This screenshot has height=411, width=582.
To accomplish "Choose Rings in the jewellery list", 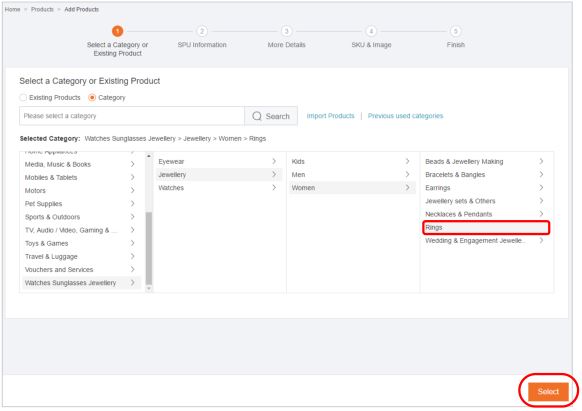I will pyautogui.click(x=486, y=227).
